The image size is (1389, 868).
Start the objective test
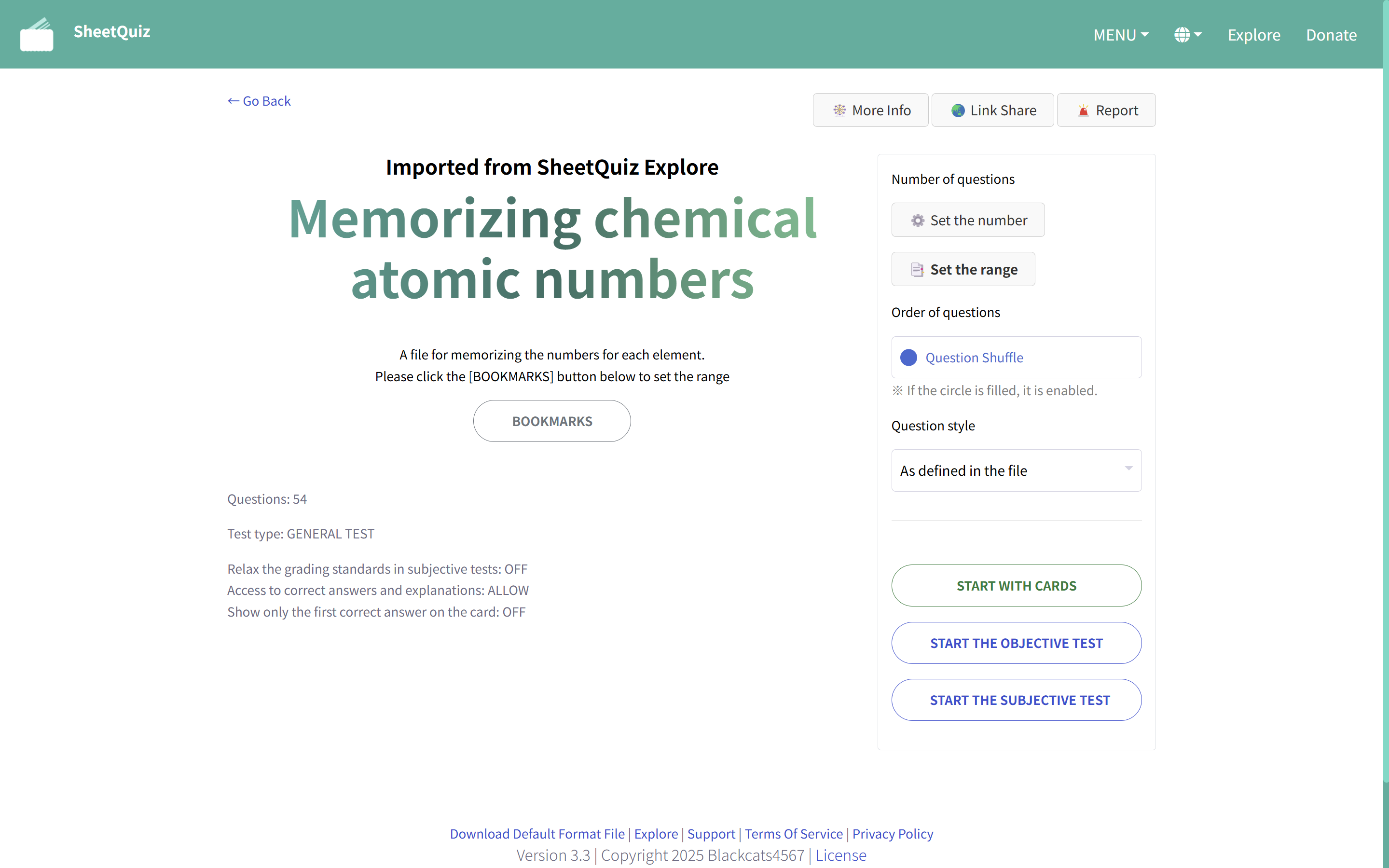tap(1016, 643)
